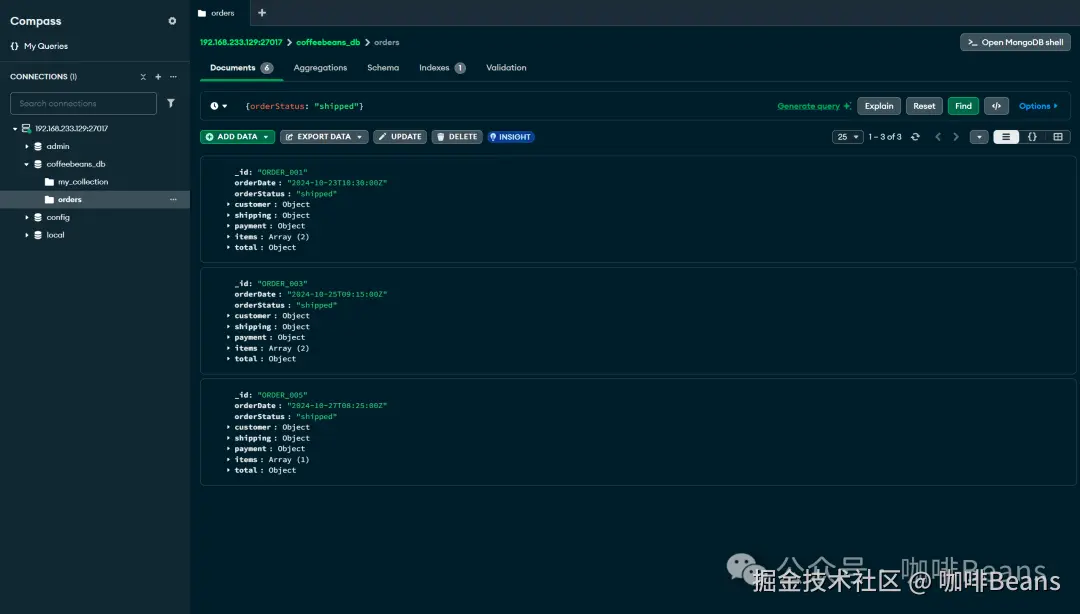Image resolution: width=1080 pixels, height=614 pixels.
Task: Open My Queries in sidebar
Action: tap(39, 46)
